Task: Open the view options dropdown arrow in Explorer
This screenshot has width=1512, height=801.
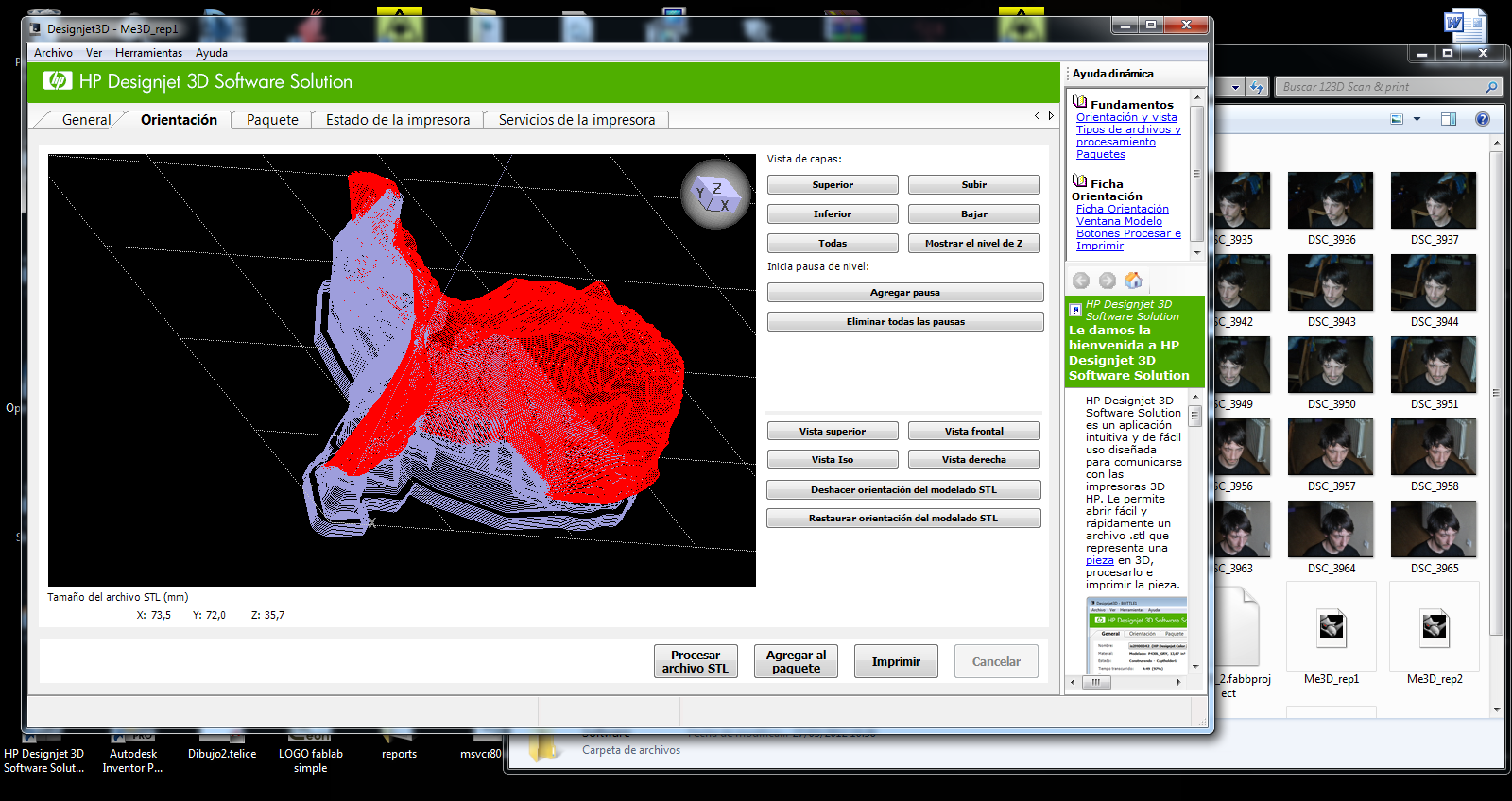Action: (1417, 119)
